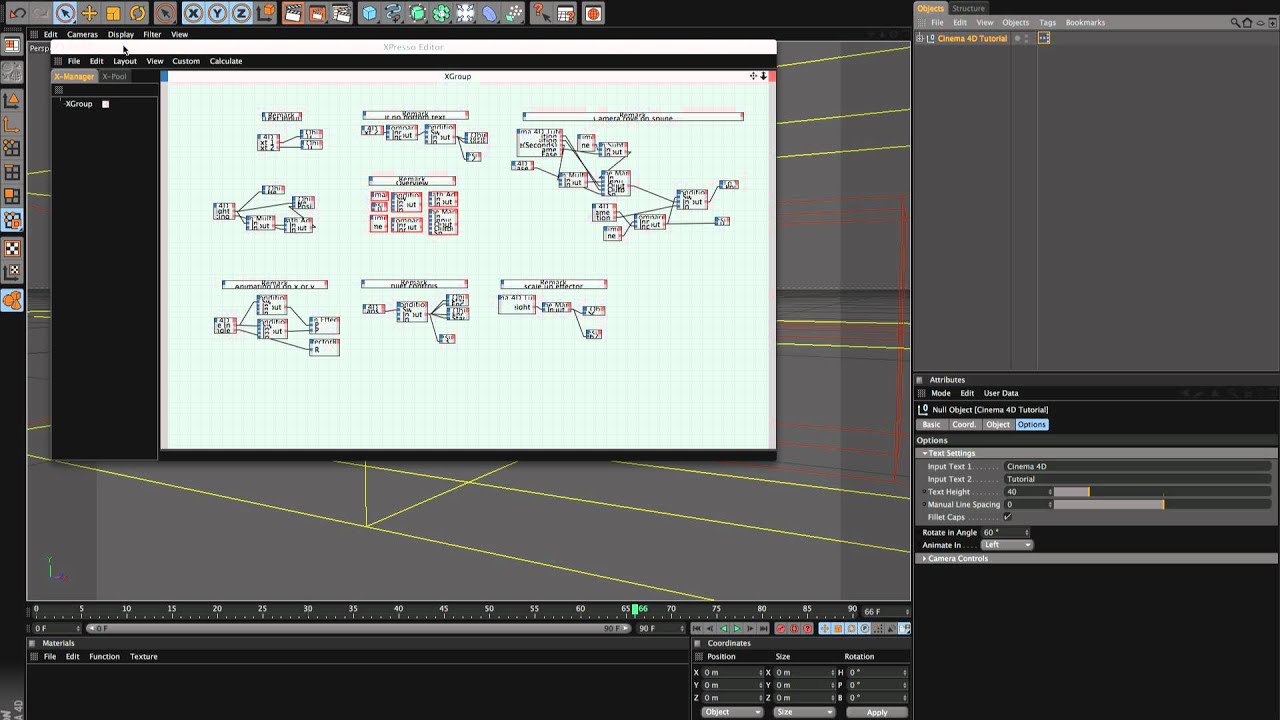1280x720 pixels.
Task: Open the viewport Cameras menu
Action: [82, 34]
